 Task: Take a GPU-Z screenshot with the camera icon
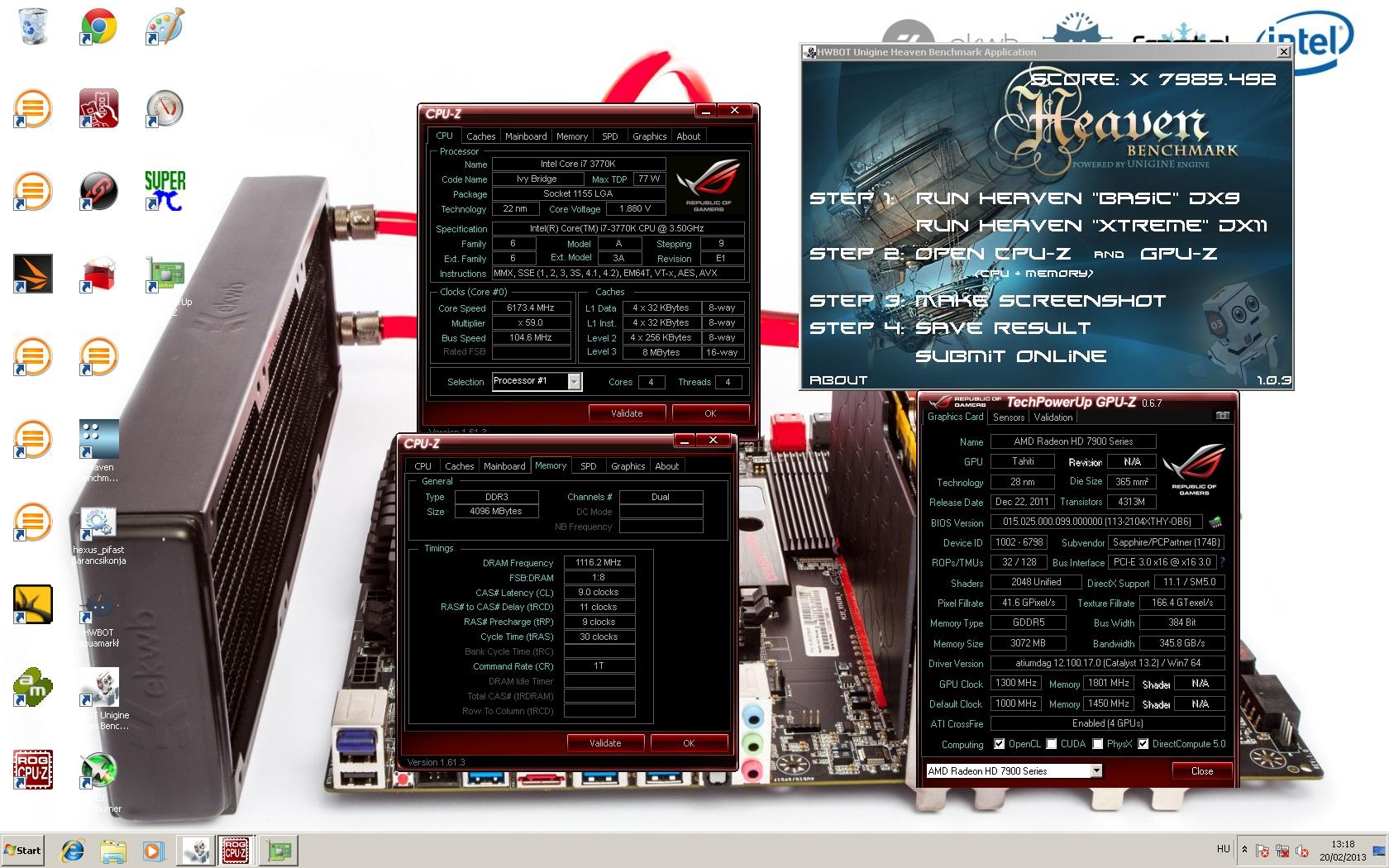[1223, 416]
